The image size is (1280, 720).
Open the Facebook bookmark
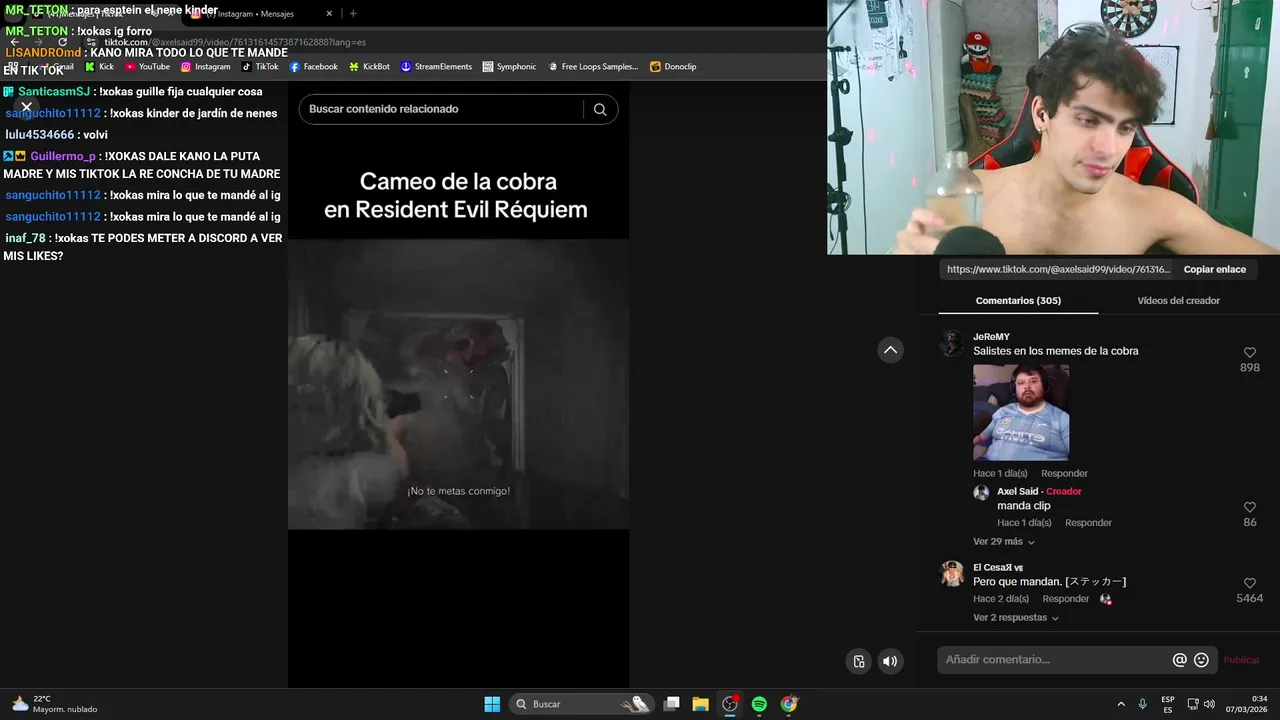pyautogui.click(x=314, y=67)
